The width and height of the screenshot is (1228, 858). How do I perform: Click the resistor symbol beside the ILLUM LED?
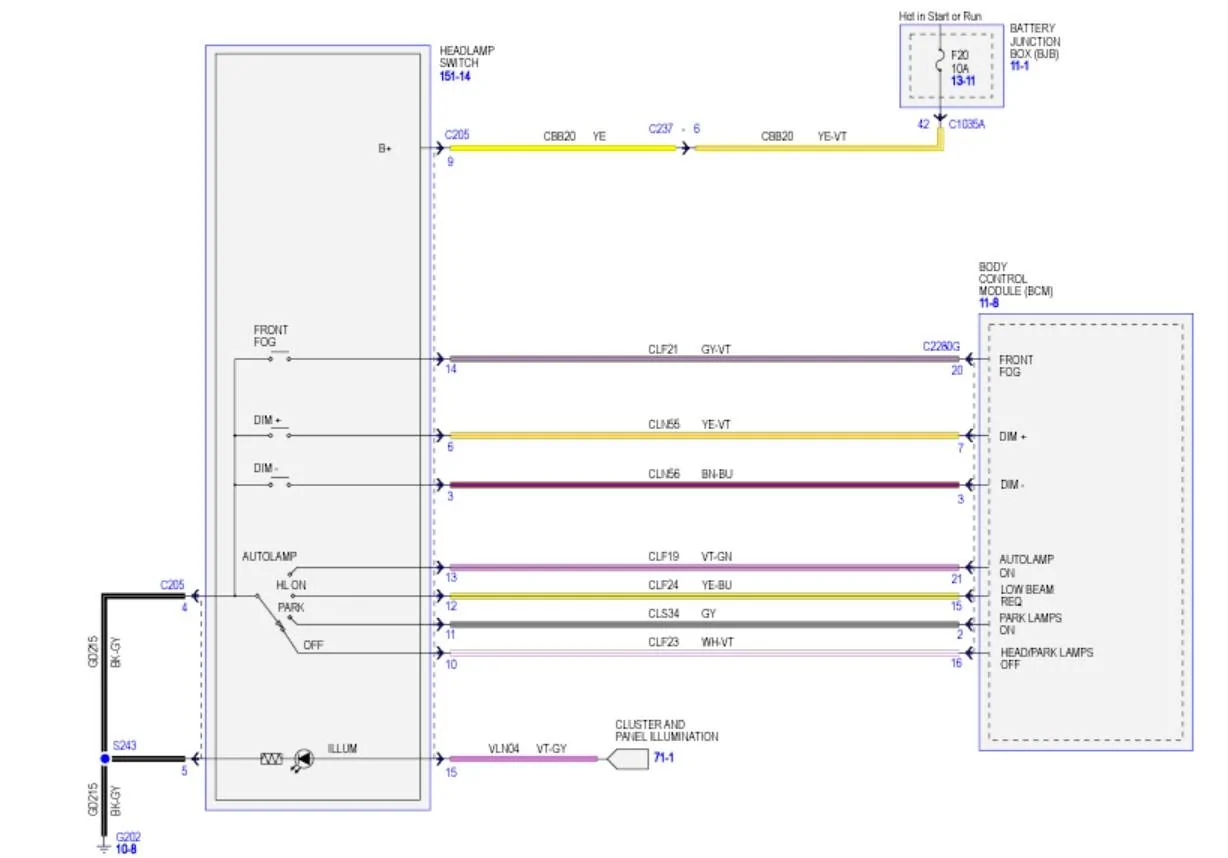pos(271,760)
